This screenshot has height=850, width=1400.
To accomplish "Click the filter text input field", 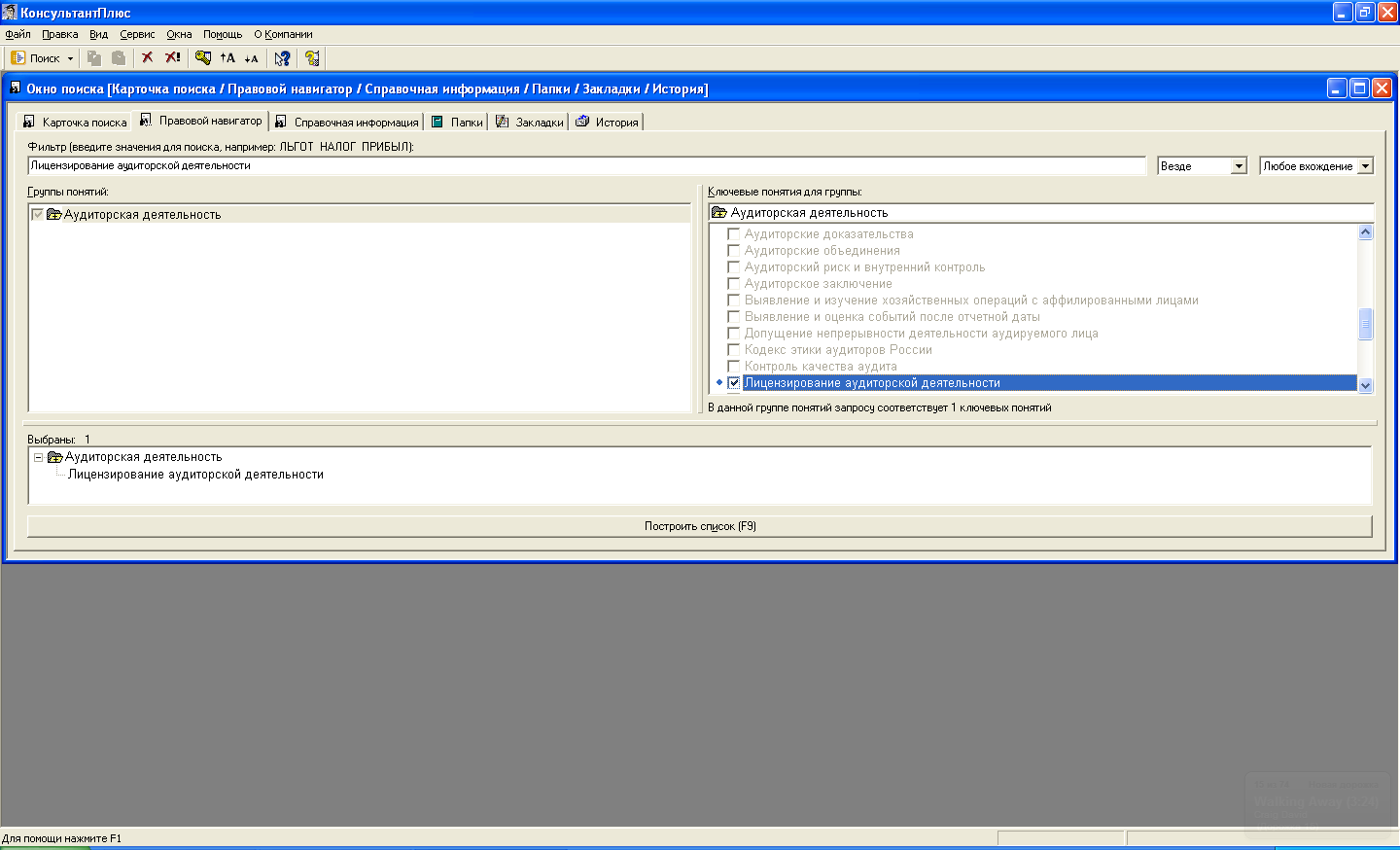I will click(587, 166).
